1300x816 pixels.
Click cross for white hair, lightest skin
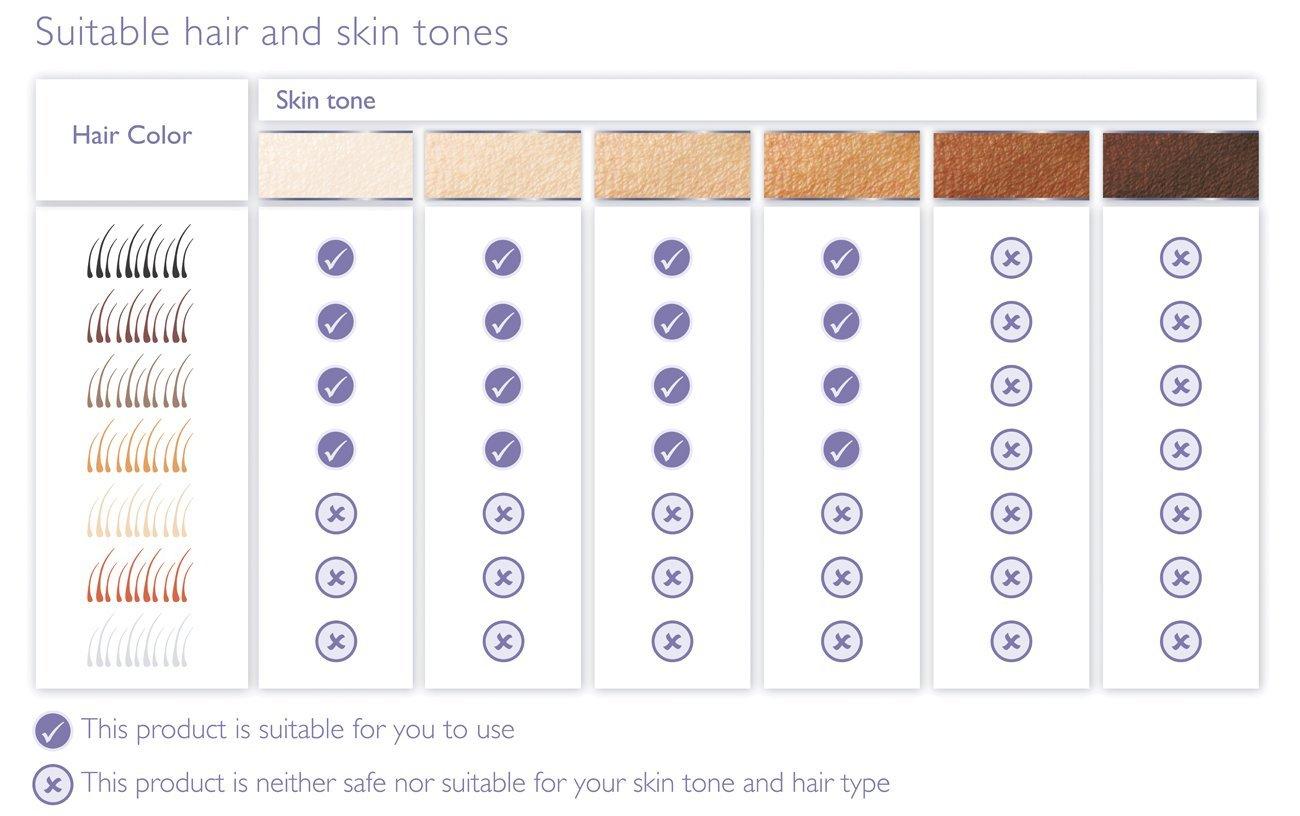[x=336, y=640]
